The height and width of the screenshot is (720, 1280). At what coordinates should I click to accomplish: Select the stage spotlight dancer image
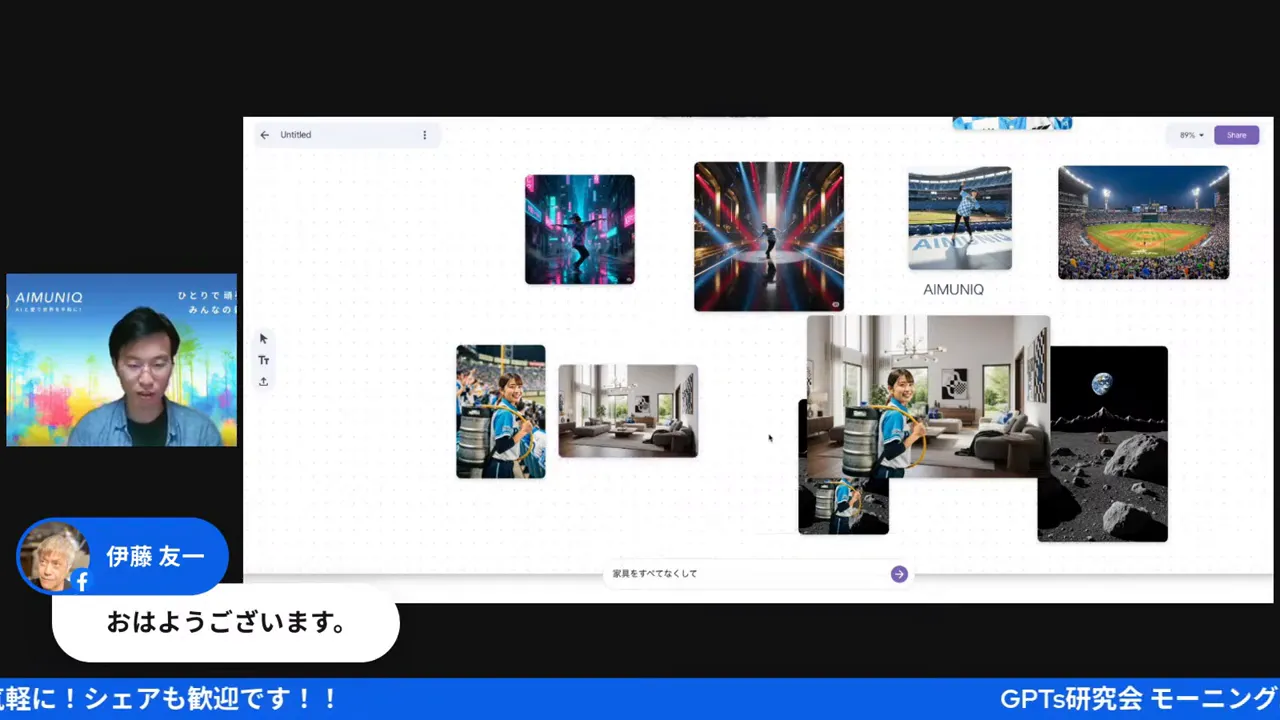point(768,236)
